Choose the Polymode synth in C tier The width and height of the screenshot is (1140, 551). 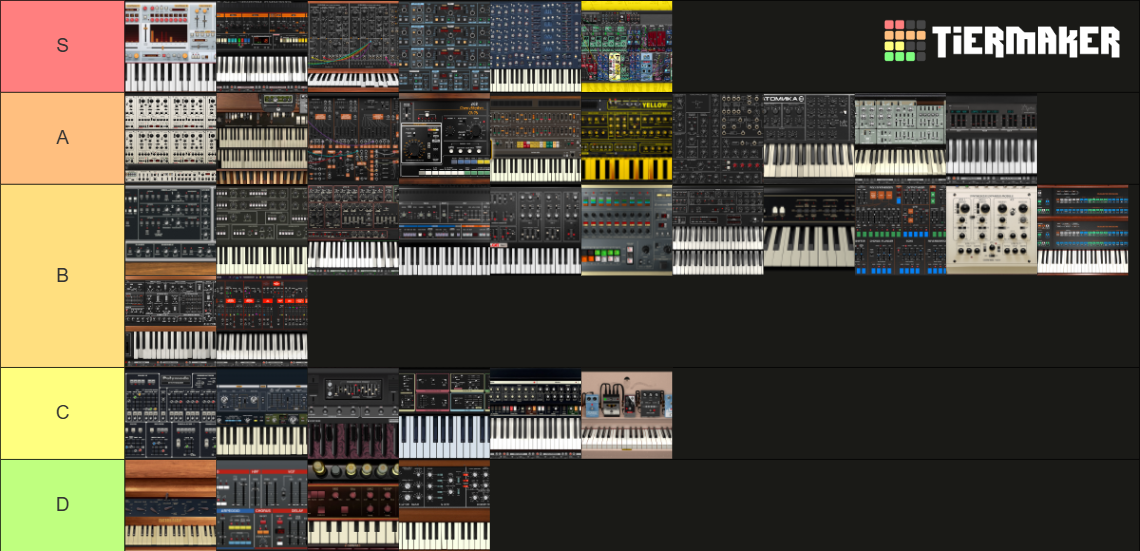pos(171,414)
